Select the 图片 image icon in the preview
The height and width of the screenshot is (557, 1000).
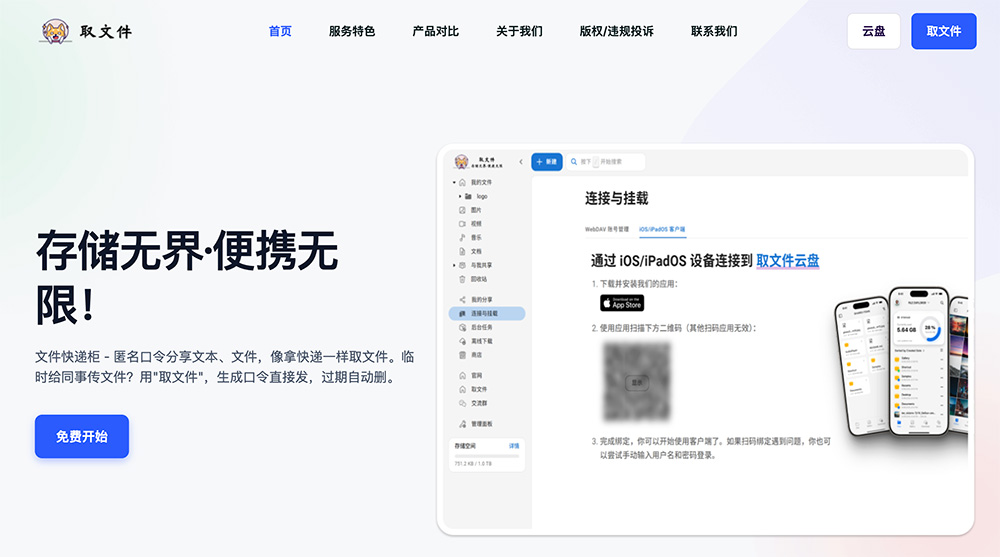click(x=462, y=210)
